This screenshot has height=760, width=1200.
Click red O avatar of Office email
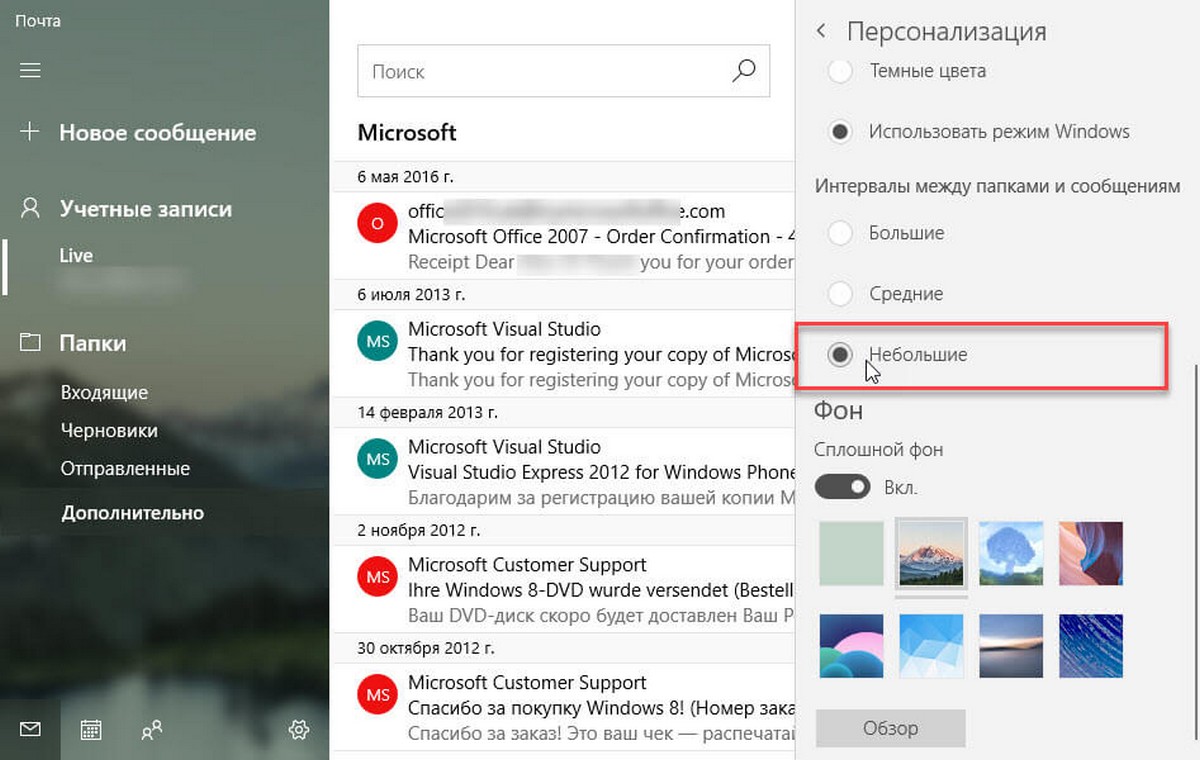tap(377, 223)
